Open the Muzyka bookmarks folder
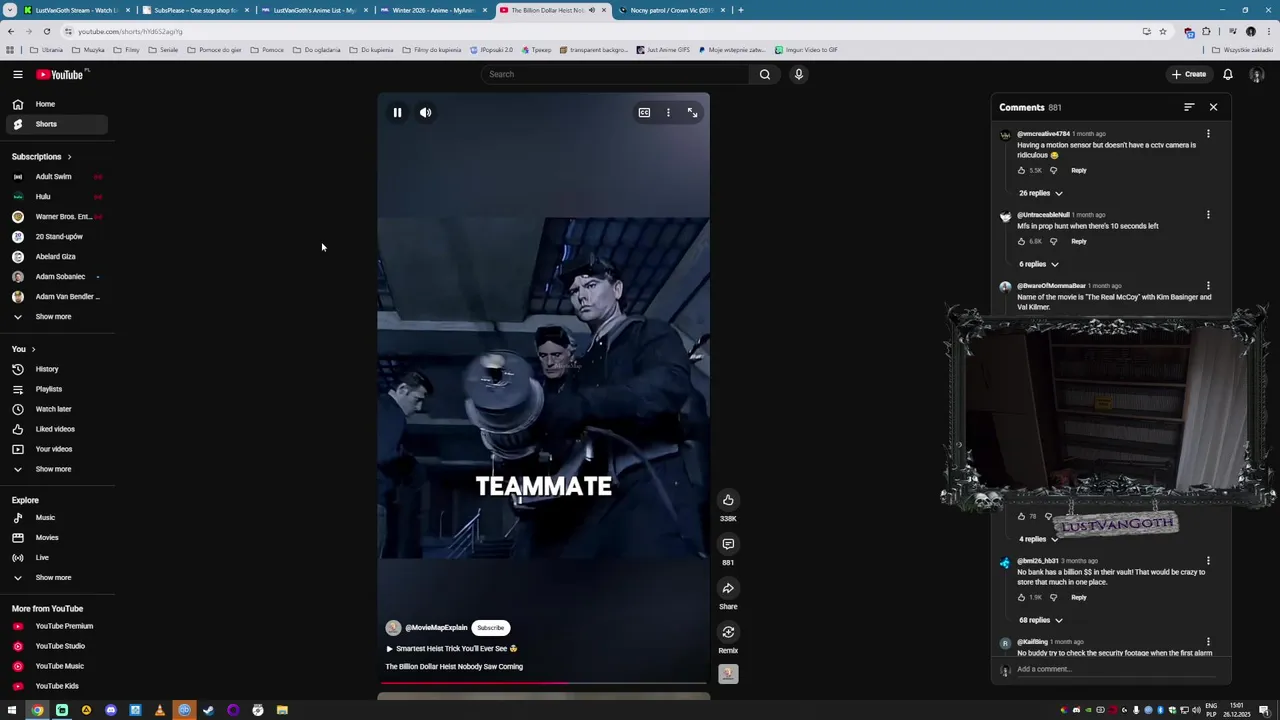Image resolution: width=1280 pixels, height=720 pixels. (x=89, y=50)
